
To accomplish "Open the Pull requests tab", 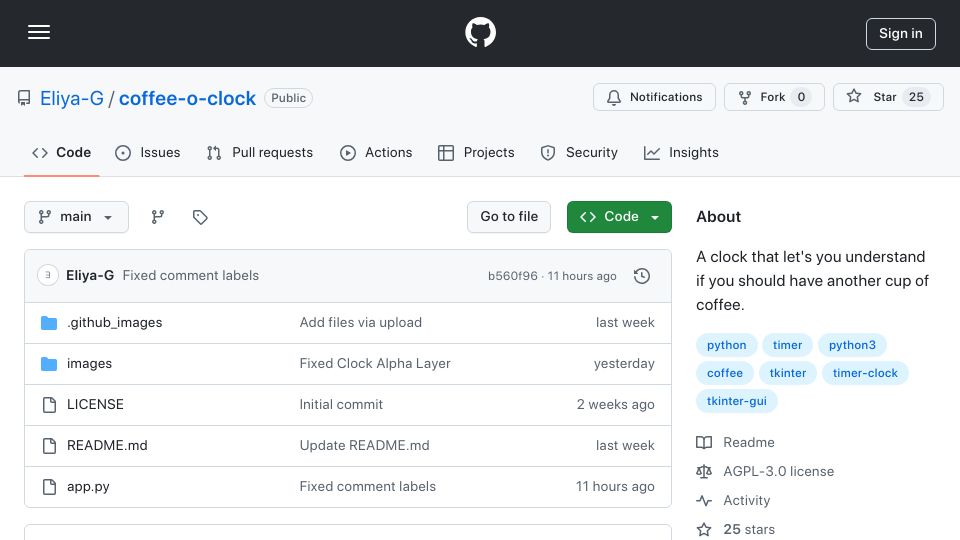I will (260, 152).
